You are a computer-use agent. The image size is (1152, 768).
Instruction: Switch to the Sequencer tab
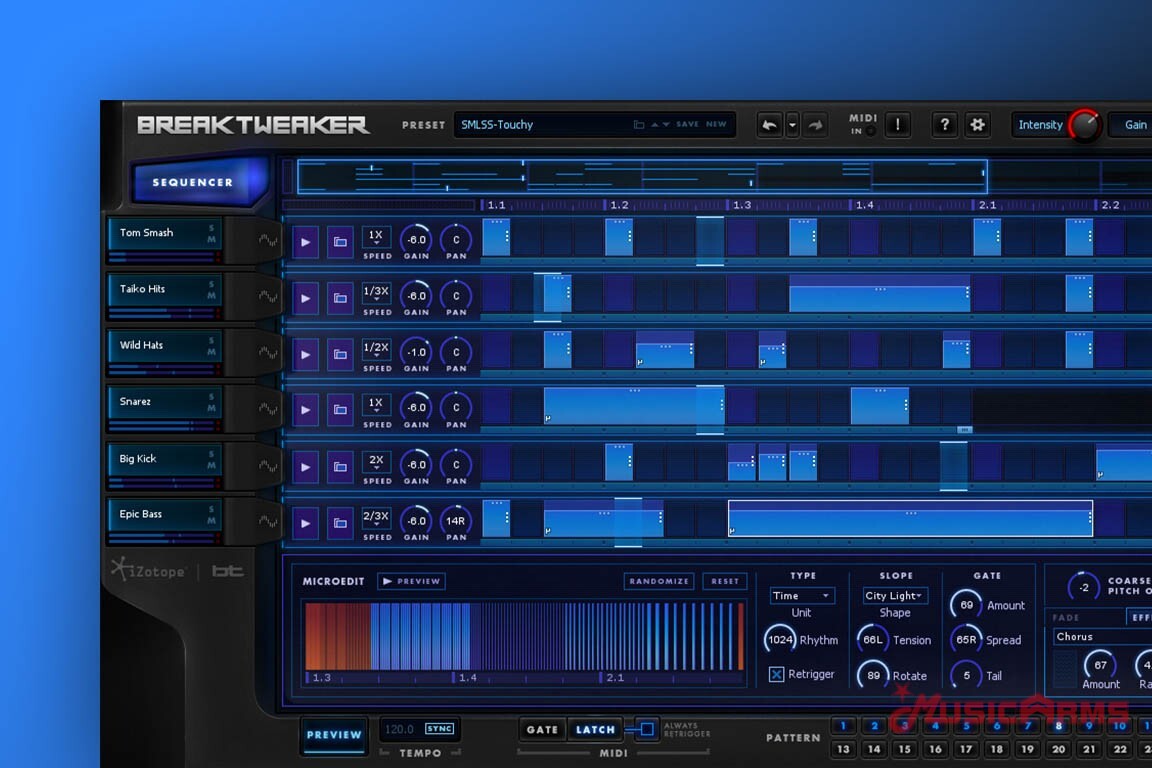tap(192, 183)
